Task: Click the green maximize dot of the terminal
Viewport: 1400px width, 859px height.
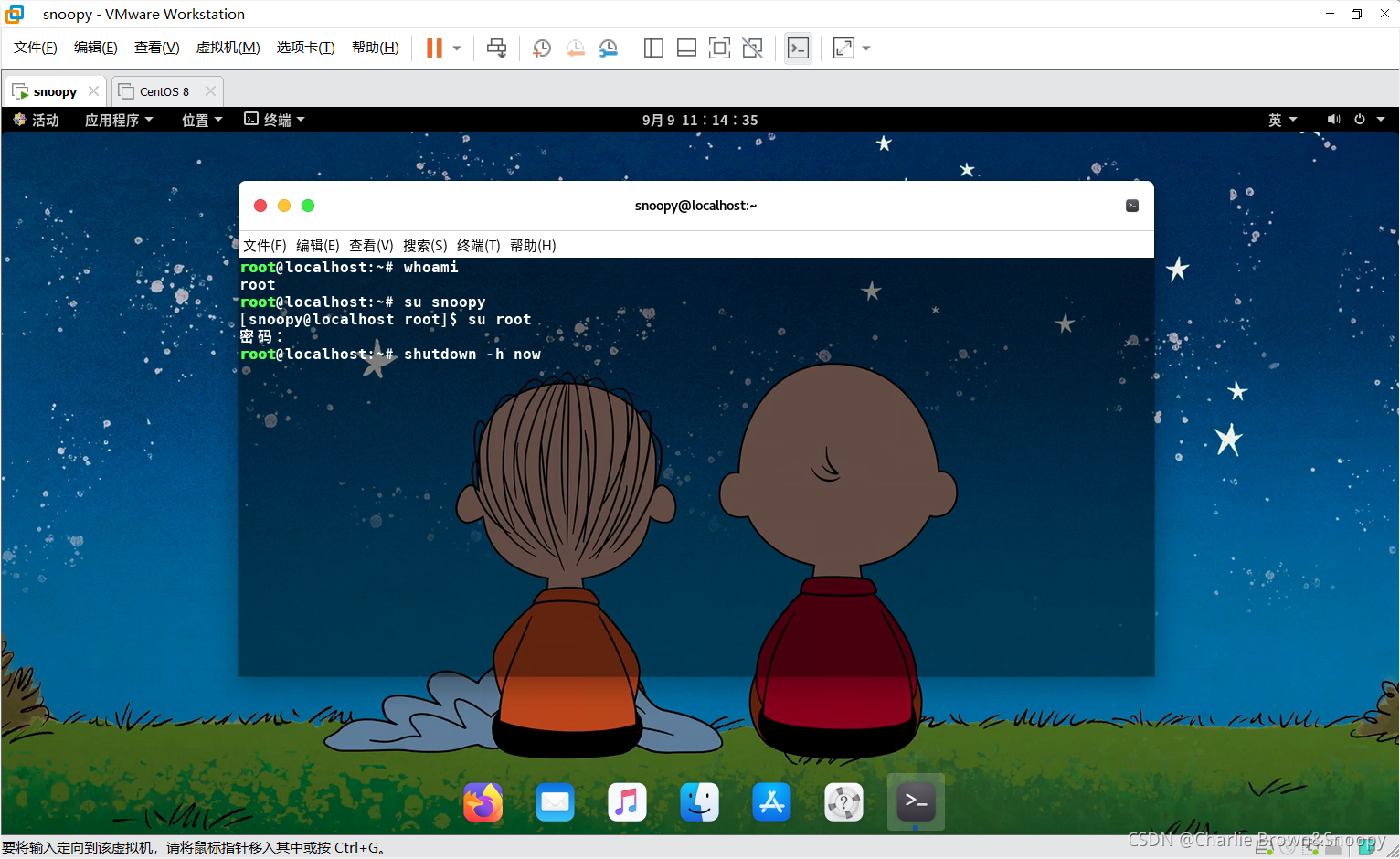Action: pos(308,206)
